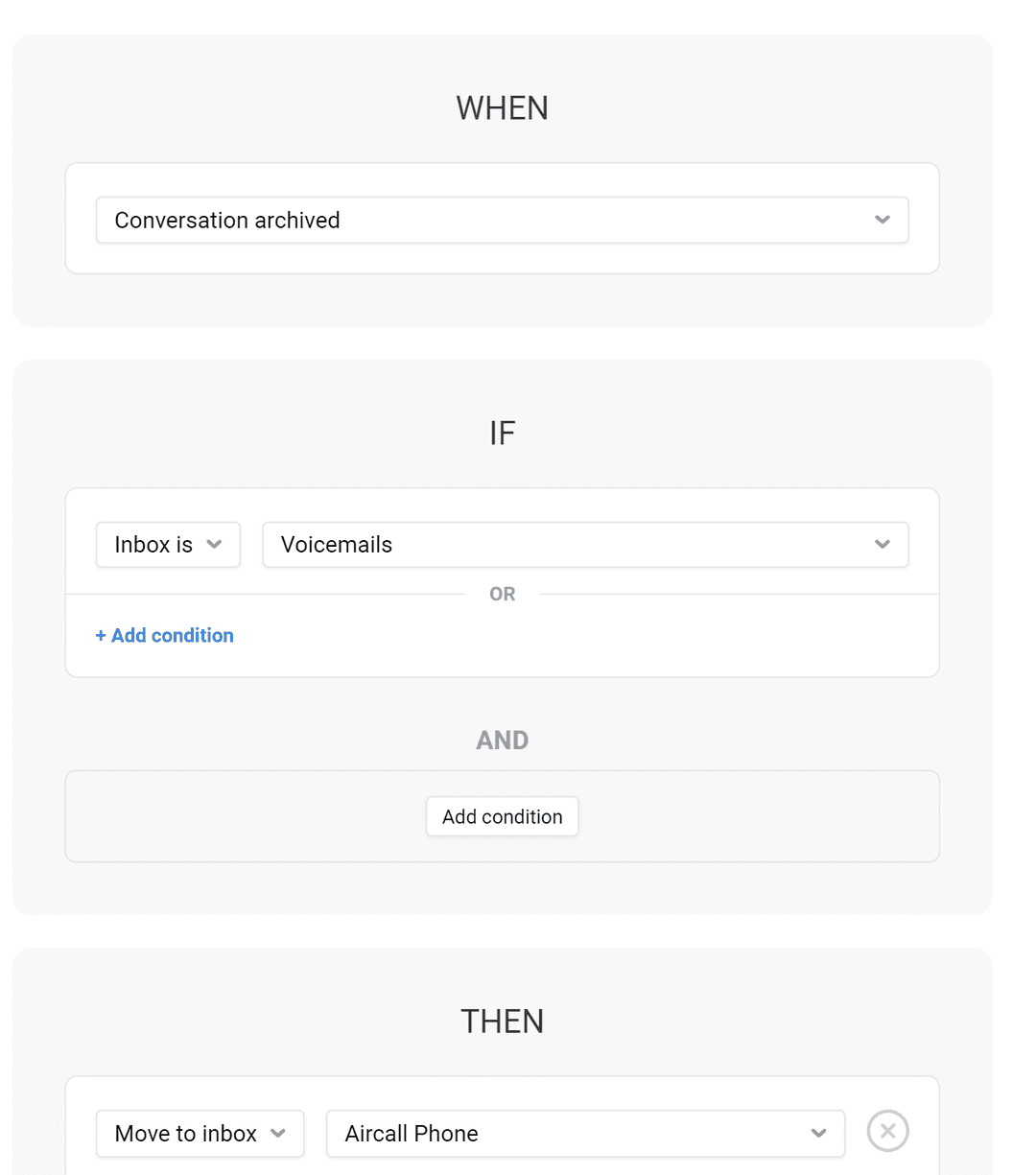Image resolution: width=1036 pixels, height=1175 pixels.
Task: Expand the chevron on the trigger field
Action: 883,220
